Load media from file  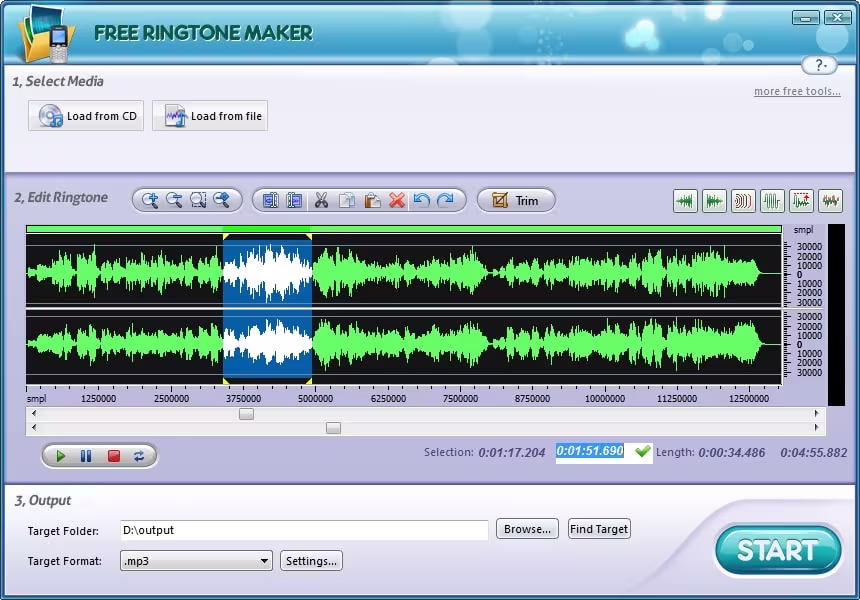(210, 116)
